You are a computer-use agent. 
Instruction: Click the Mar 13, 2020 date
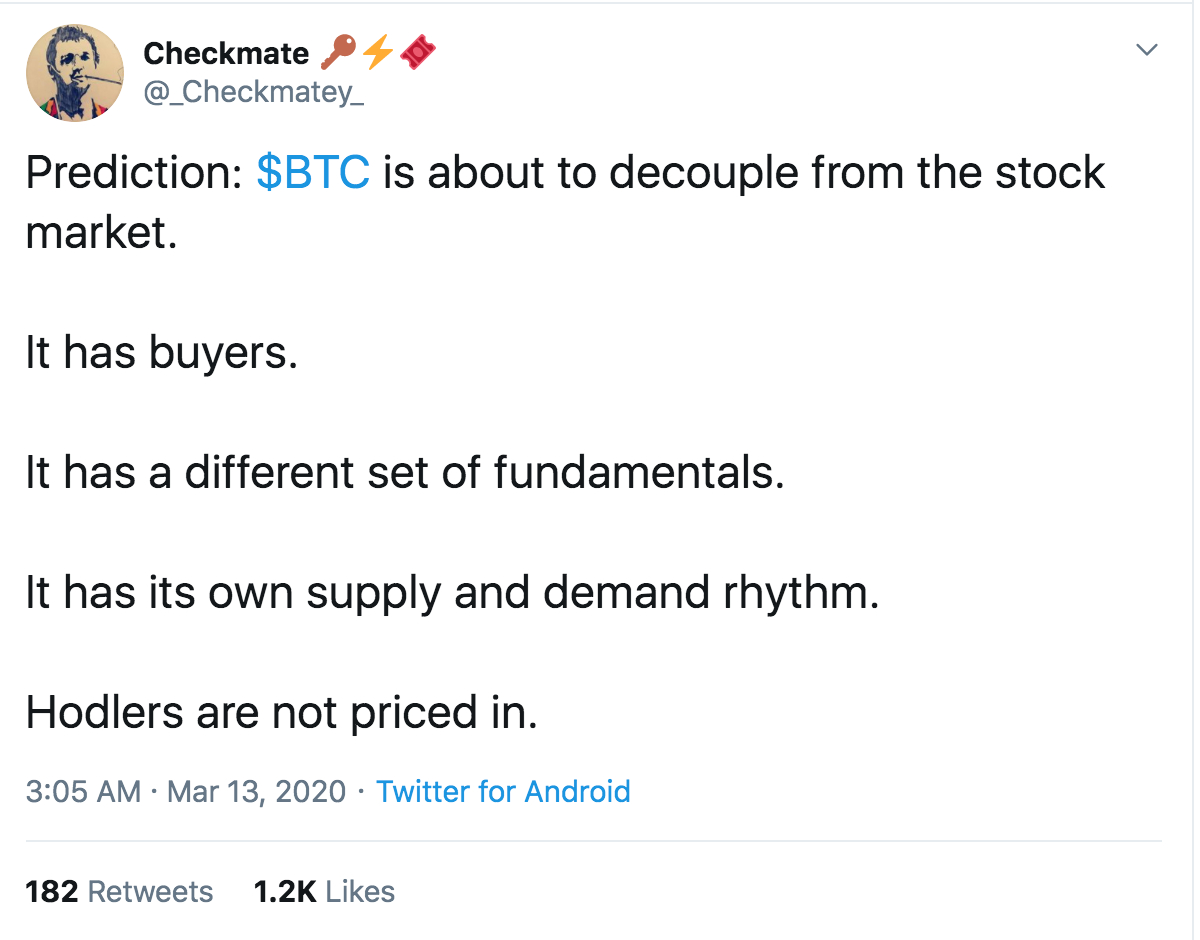[256, 792]
